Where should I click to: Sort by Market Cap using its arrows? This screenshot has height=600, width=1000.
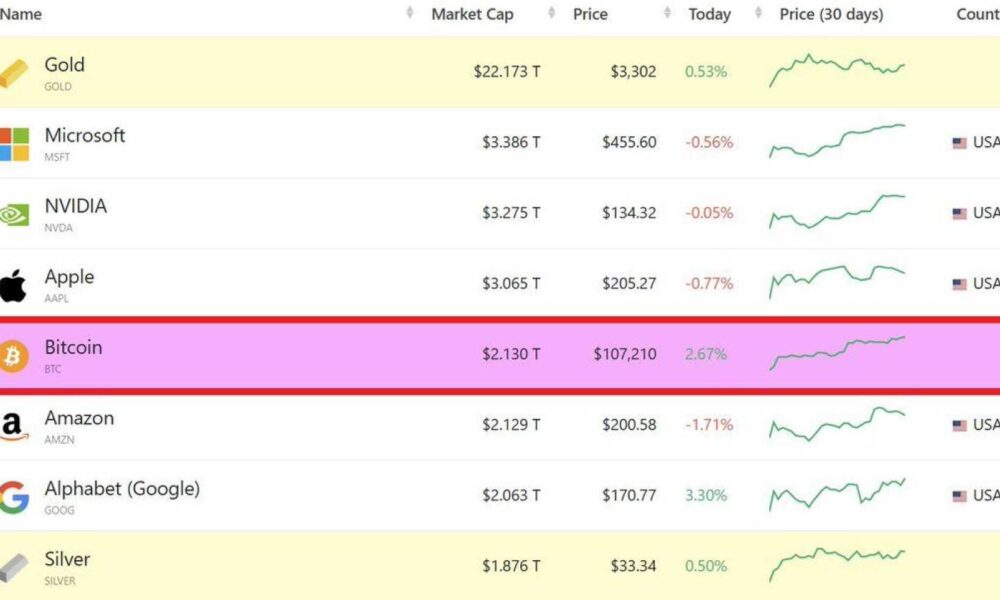552,13
